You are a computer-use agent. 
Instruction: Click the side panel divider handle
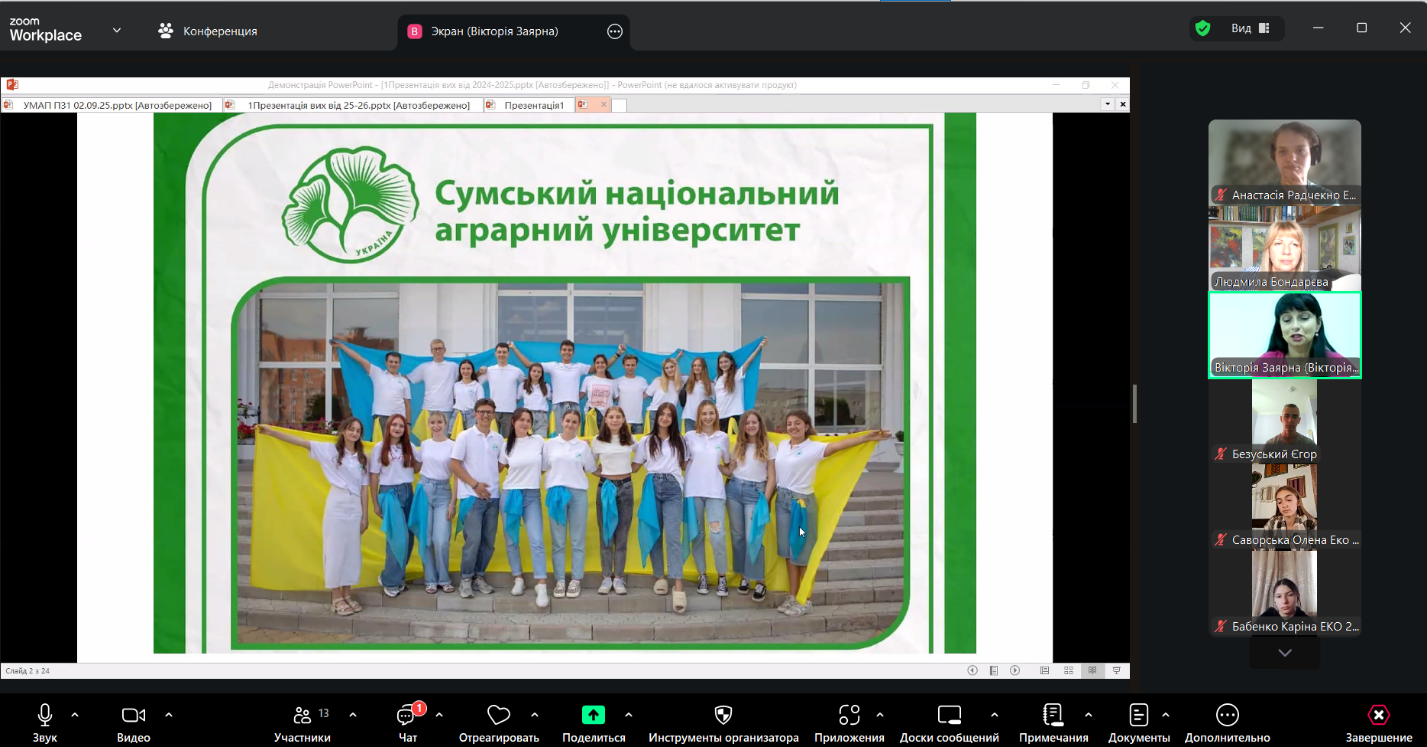coord(1134,403)
